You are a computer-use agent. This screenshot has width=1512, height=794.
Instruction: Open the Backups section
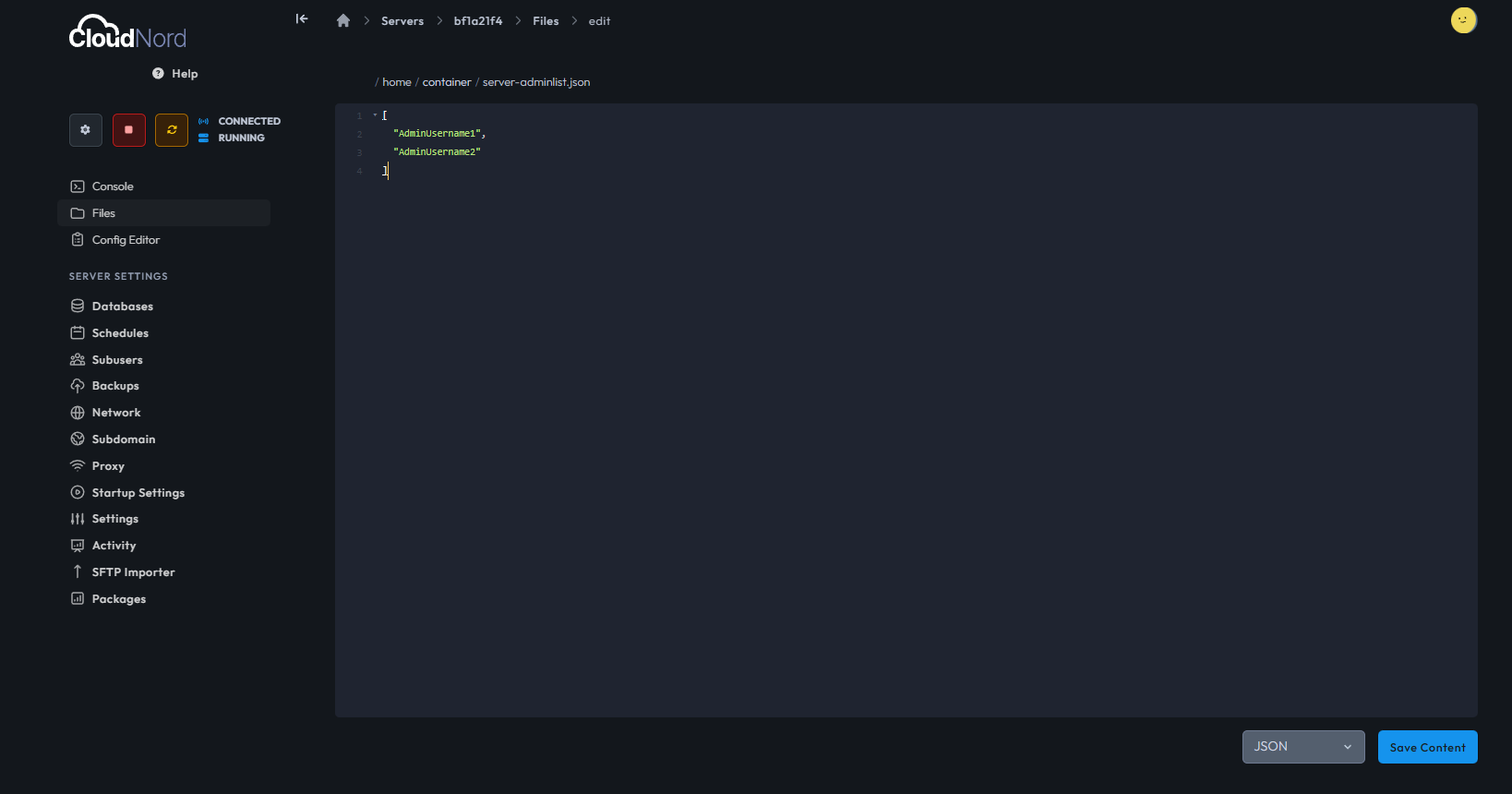coord(115,386)
